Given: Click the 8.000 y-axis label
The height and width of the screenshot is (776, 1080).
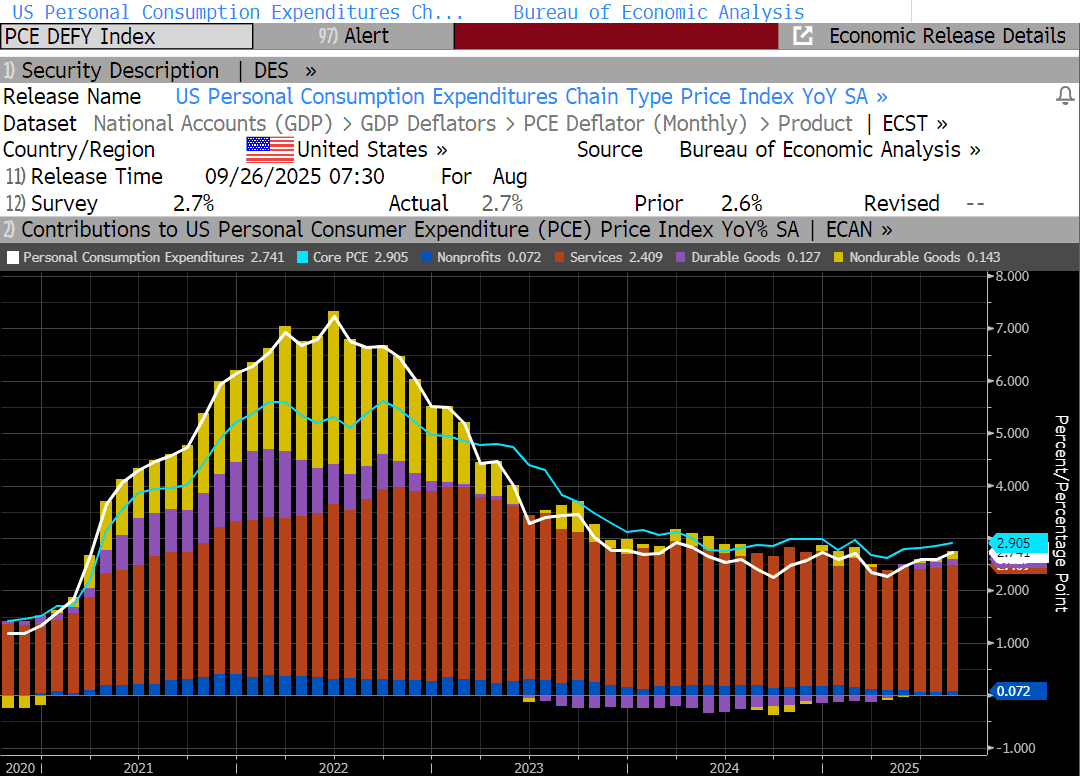Looking at the screenshot, I should pos(1012,276).
